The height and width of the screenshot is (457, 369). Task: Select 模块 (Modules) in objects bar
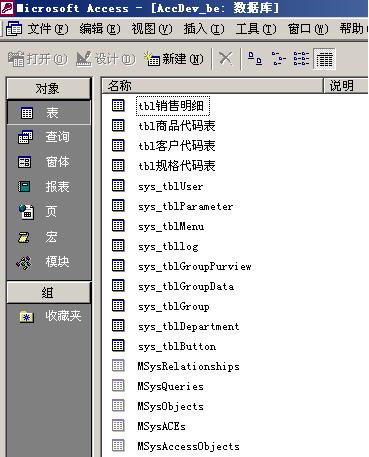[48, 262]
